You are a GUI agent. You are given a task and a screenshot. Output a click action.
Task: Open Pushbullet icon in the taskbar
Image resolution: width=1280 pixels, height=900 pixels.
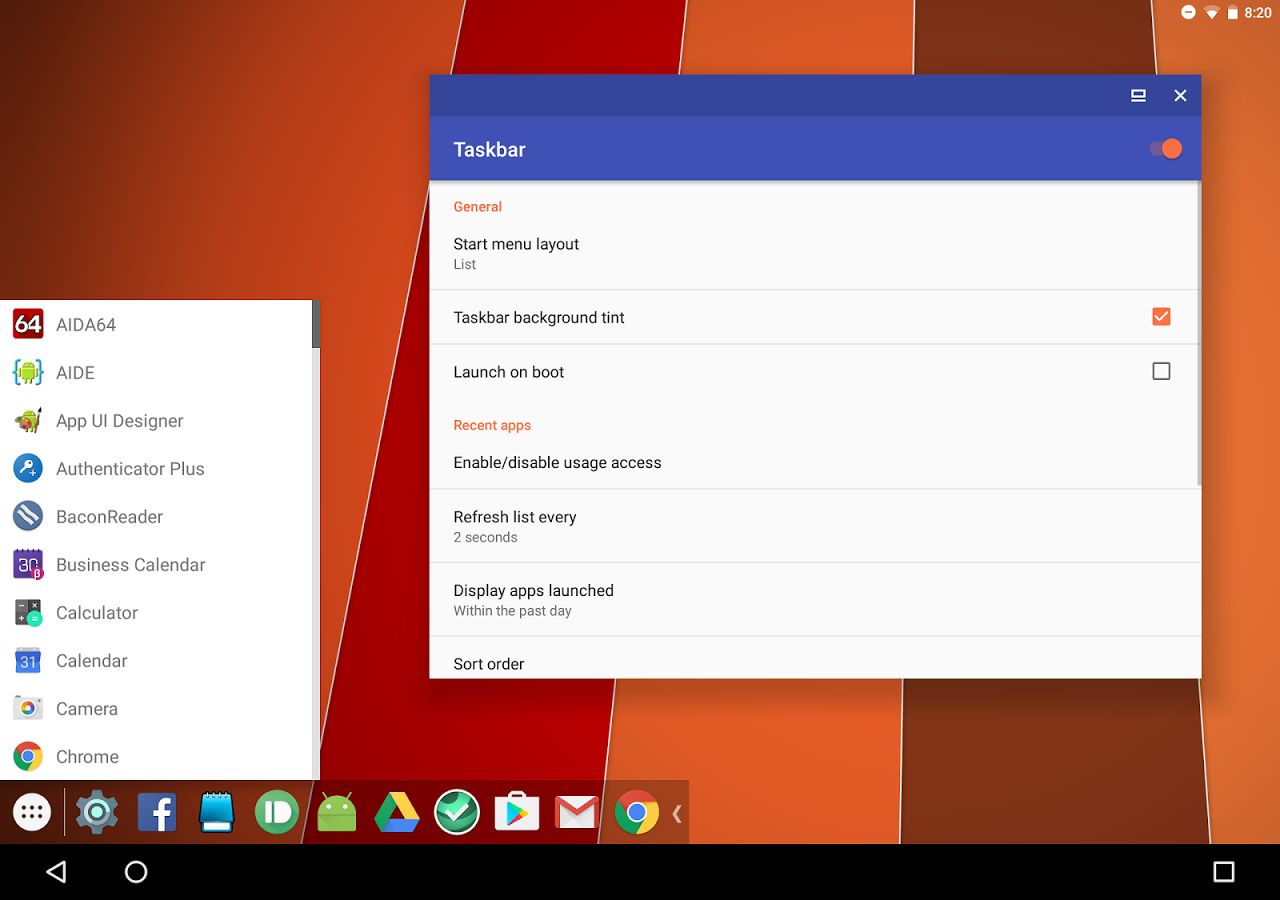(x=277, y=812)
